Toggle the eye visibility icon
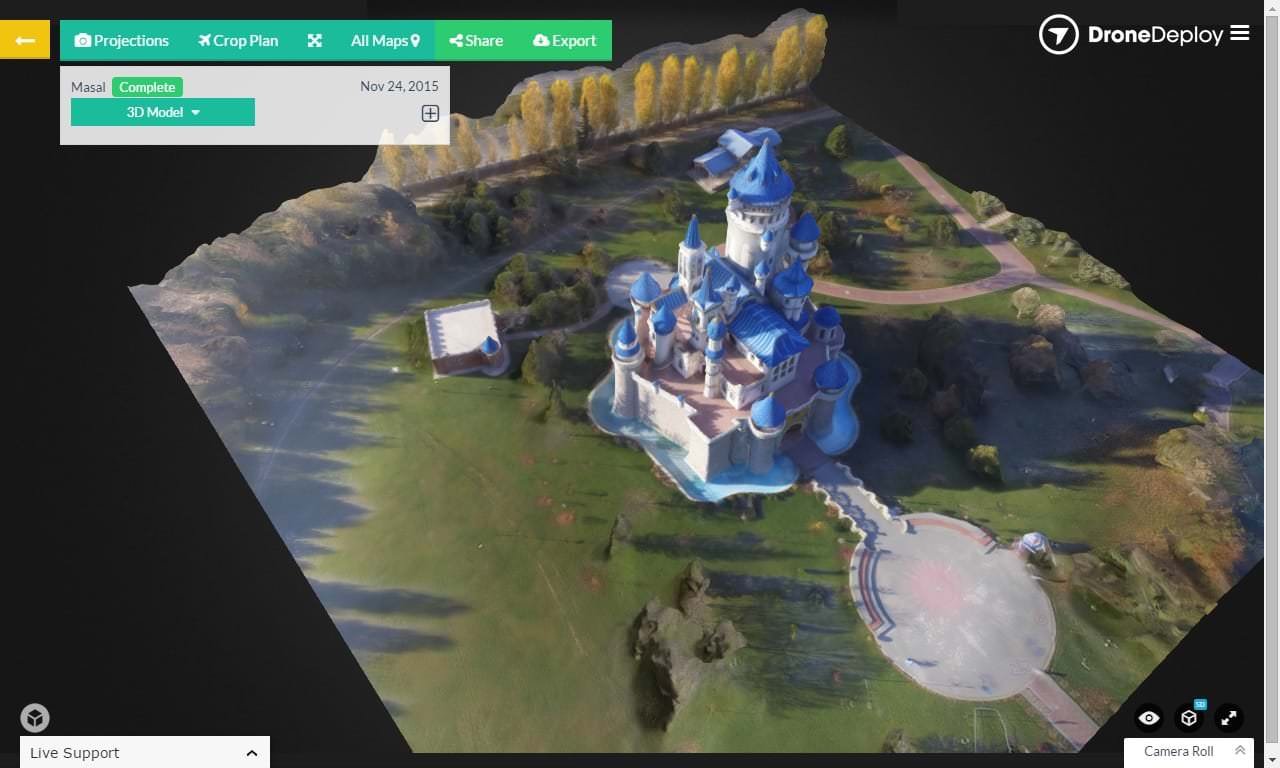This screenshot has width=1280, height=768. [1149, 718]
